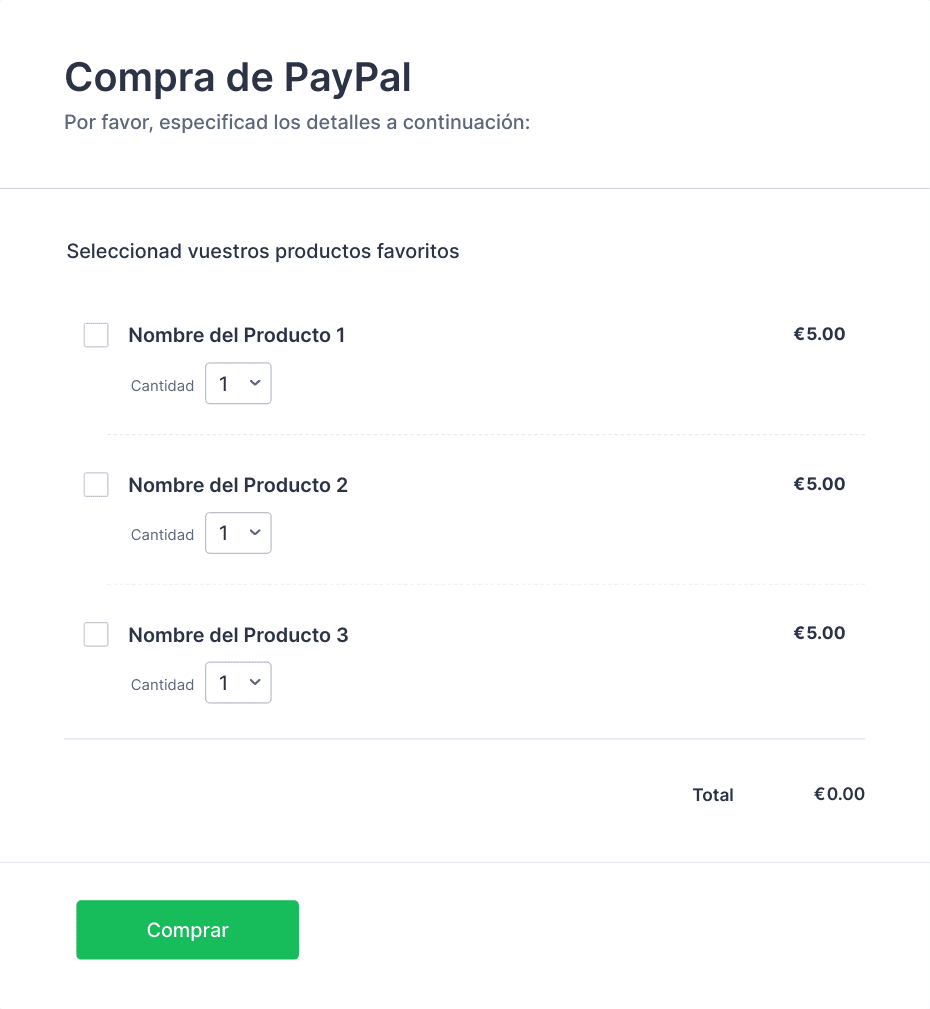
Task: Click the chevron arrow in Producto 3 quantity
Action: [255, 682]
